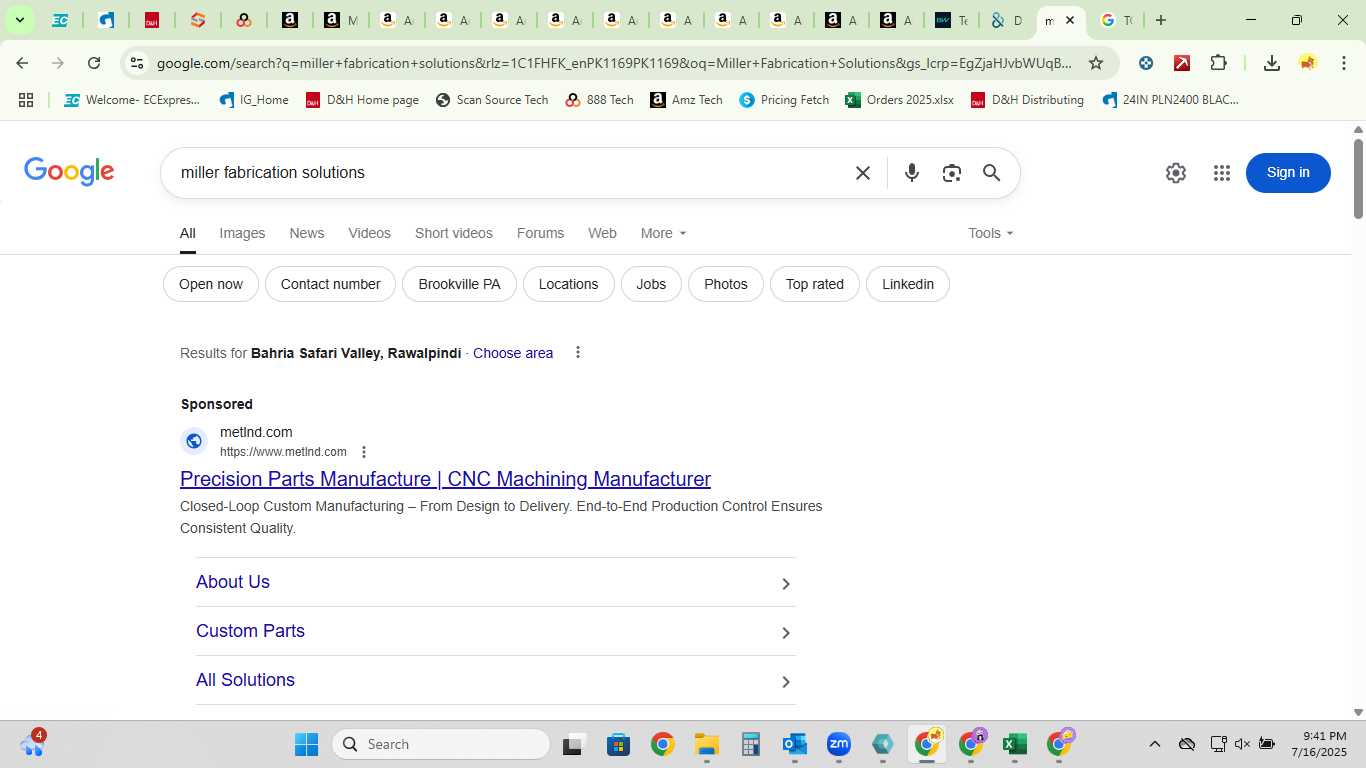The width and height of the screenshot is (1366, 768).
Task: Open the Pricing Fetch bookmark
Action: [x=784, y=100]
